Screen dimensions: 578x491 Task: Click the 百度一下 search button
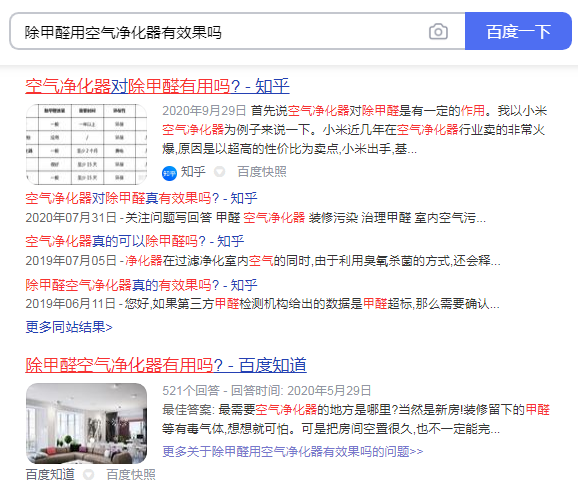(518, 31)
